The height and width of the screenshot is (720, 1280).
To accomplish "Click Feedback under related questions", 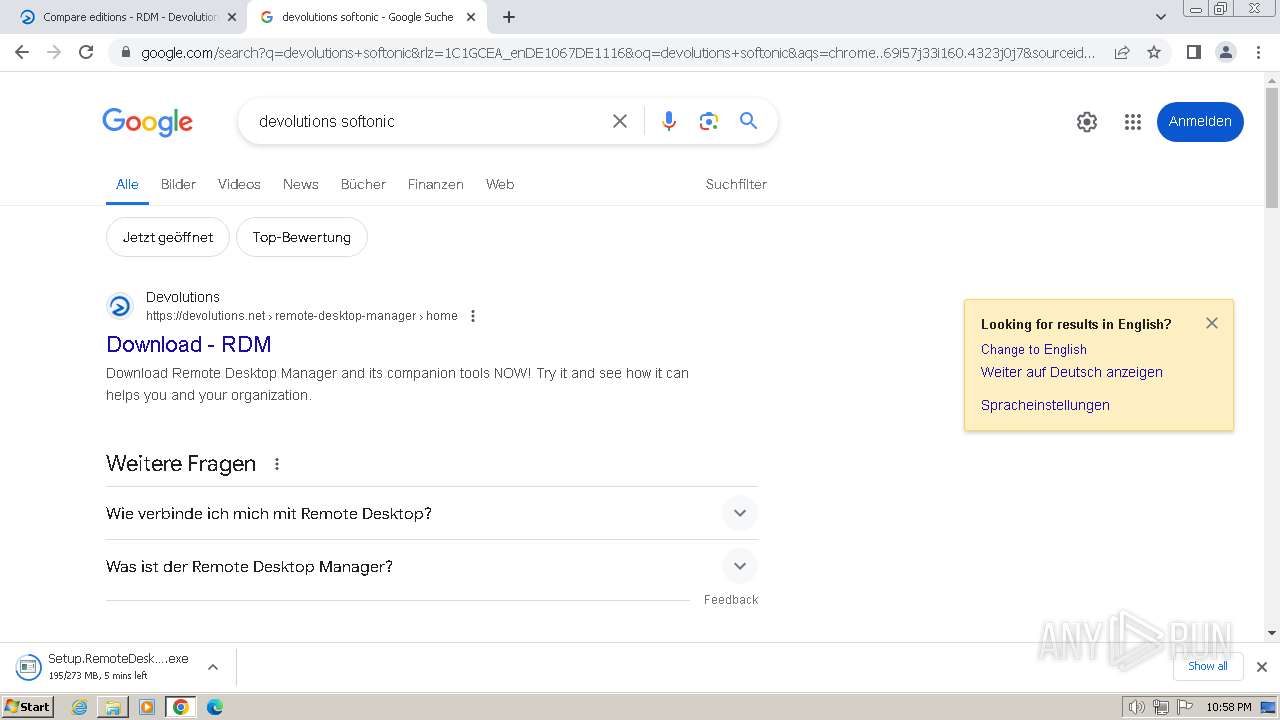I will [731, 600].
